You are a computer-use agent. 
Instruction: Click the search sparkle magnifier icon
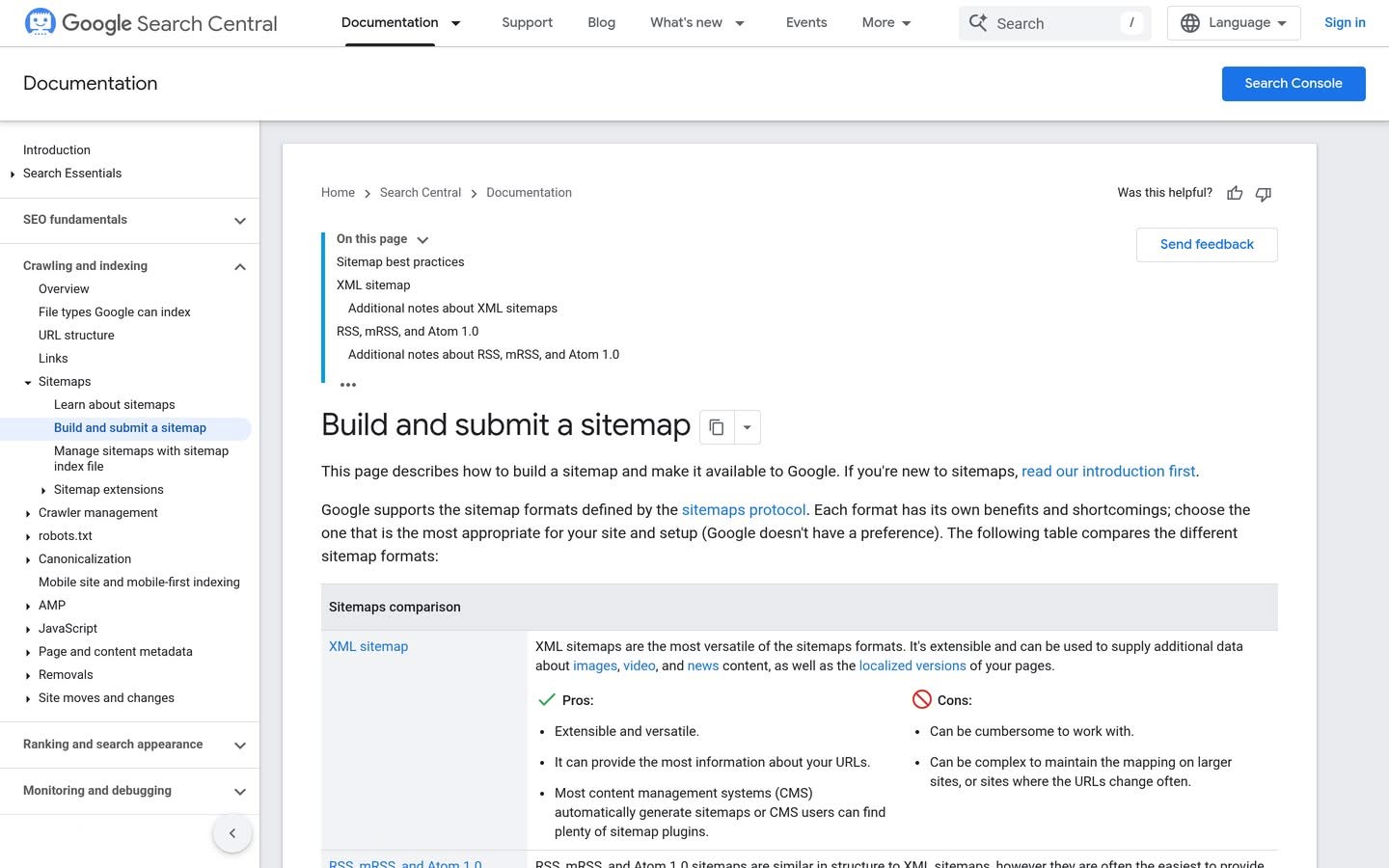point(978,23)
